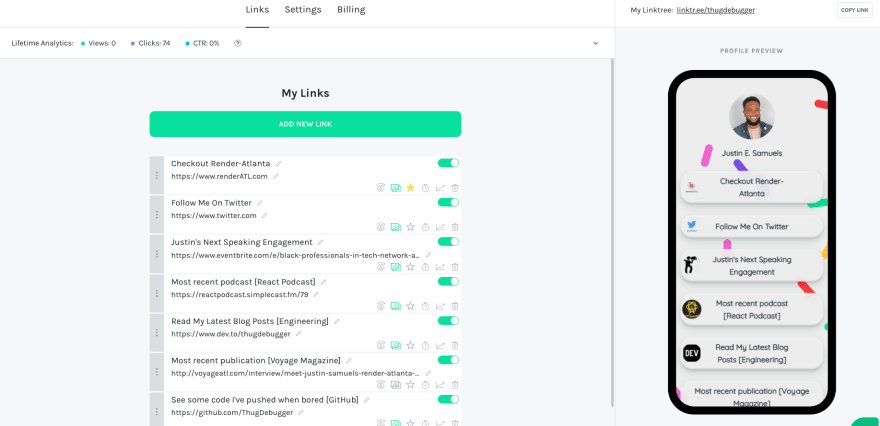Click the https://github.com/ThugDebugger URL text
The height and width of the screenshot is (426, 880).
tap(232, 413)
